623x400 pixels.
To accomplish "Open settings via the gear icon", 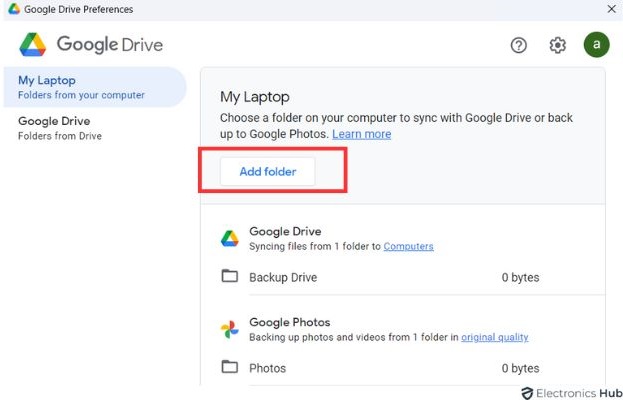I will [557, 45].
